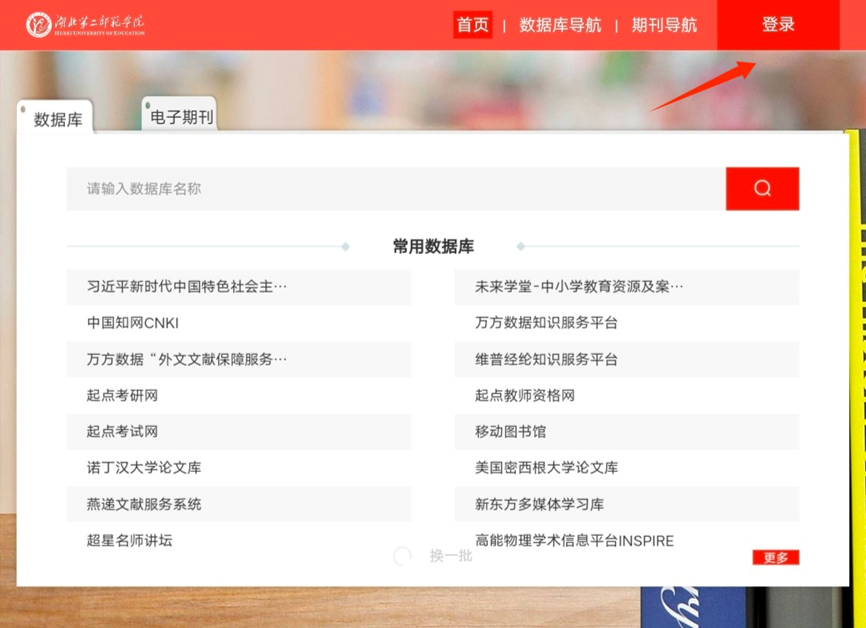Image resolution: width=866 pixels, height=628 pixels.
Task: Open the 登录 login button
Action: pyautogui.click(x=779, y=25)
